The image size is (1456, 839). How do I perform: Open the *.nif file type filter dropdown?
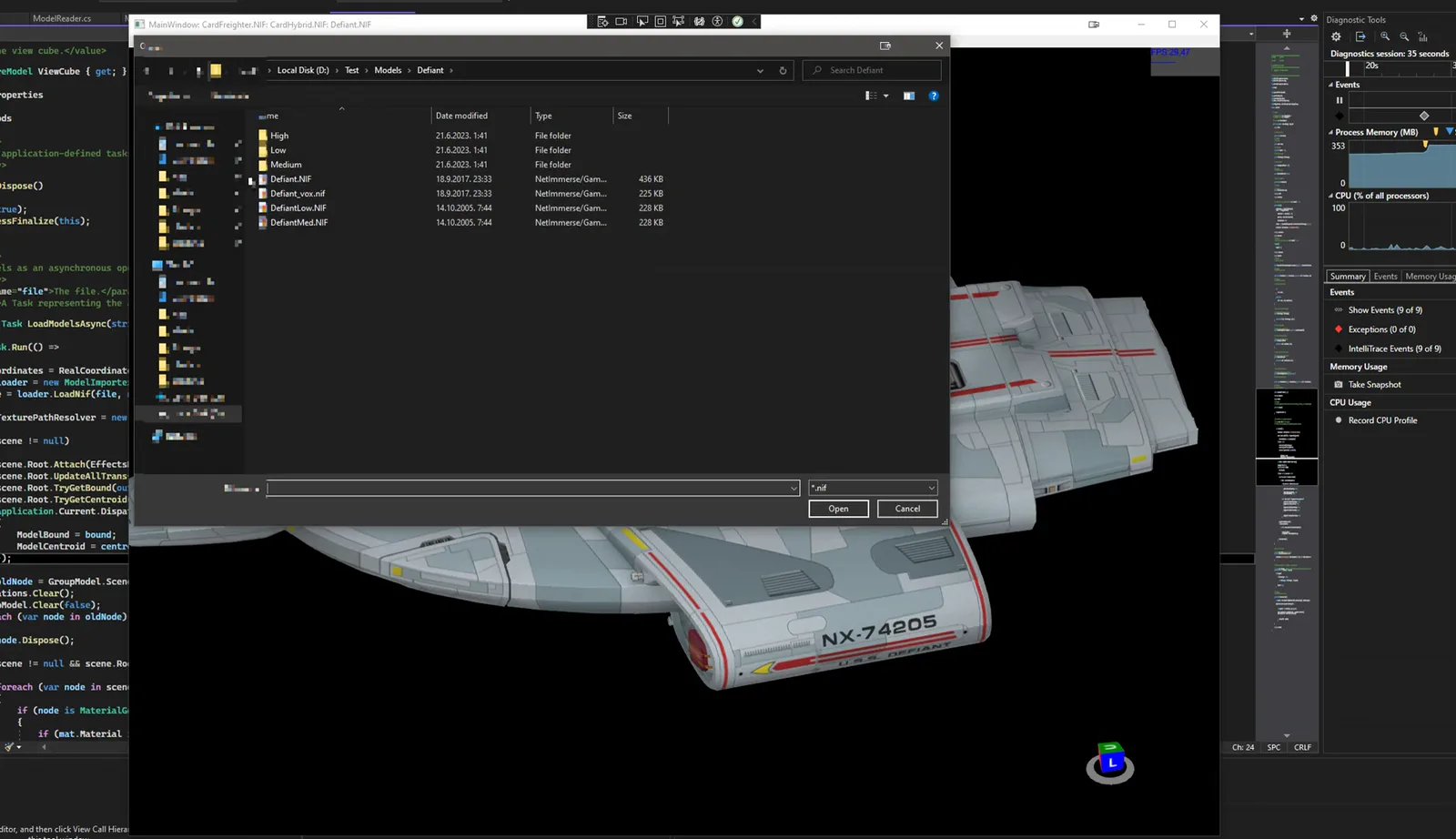pyautogui.click(x=873, y=489)
